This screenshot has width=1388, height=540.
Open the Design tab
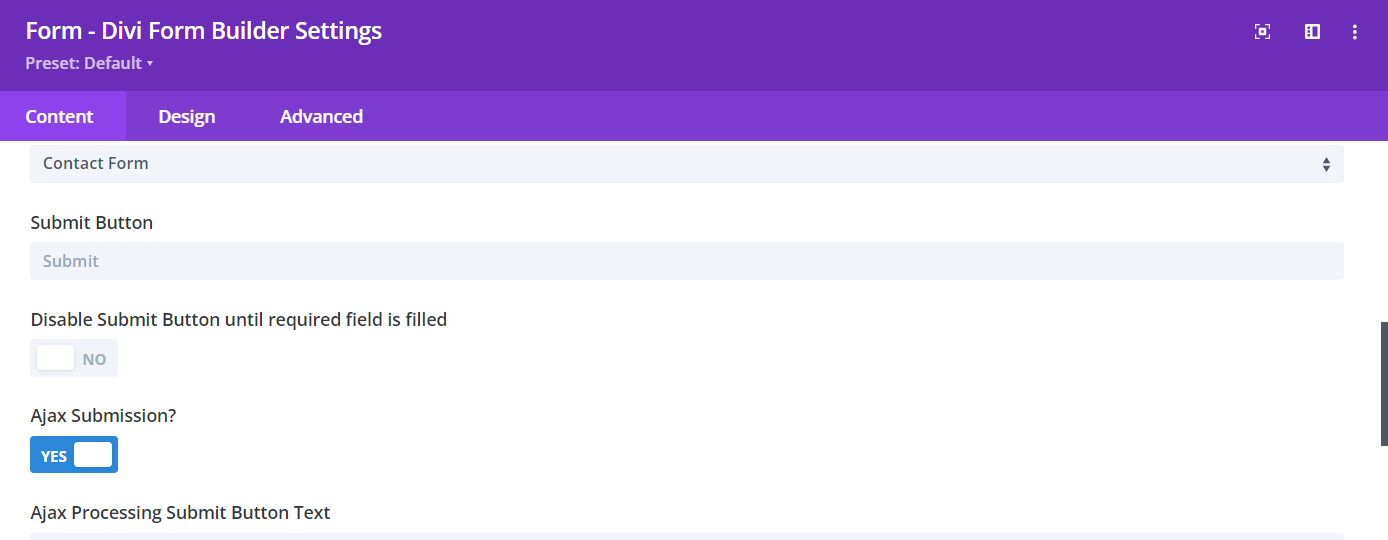(x=187, y=117)
